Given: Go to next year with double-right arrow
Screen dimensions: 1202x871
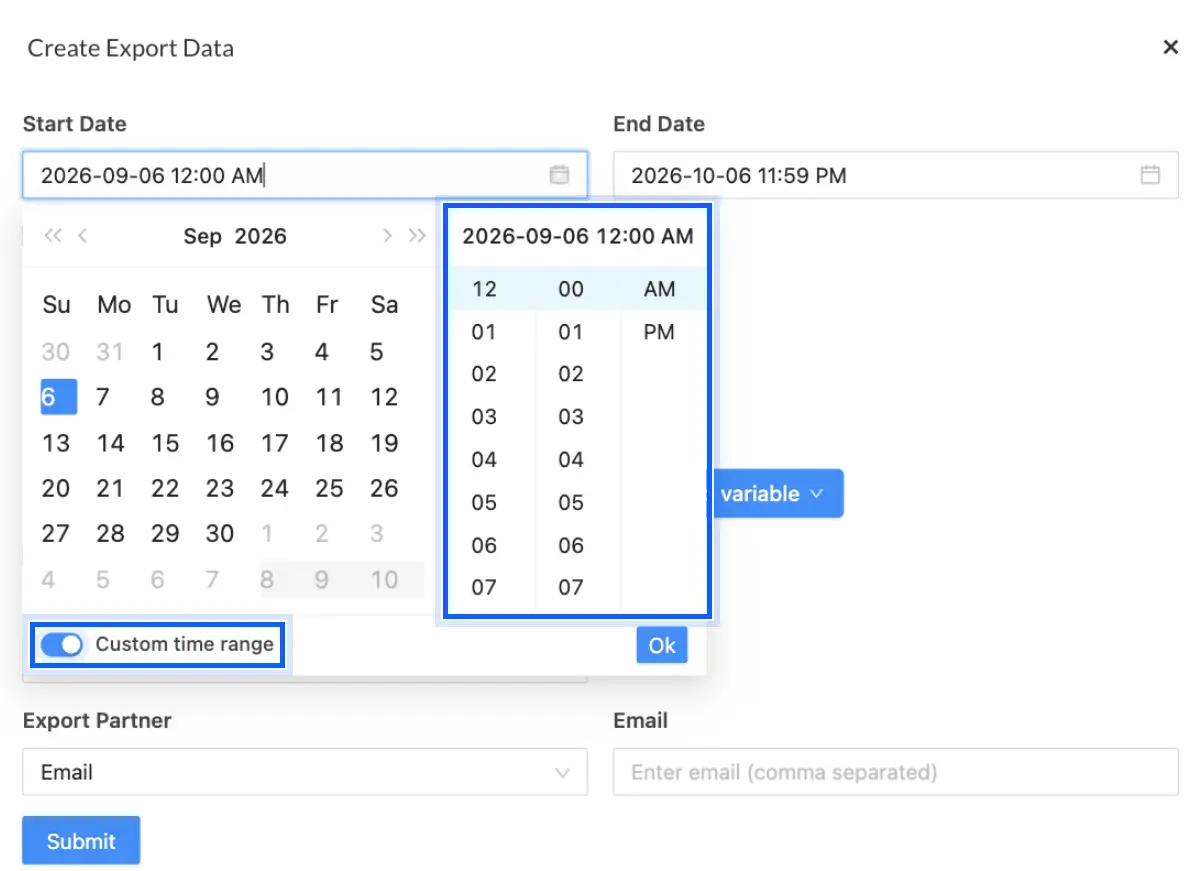Looking at the screenshot, I should pyautogui.click(x=417, y=236).
